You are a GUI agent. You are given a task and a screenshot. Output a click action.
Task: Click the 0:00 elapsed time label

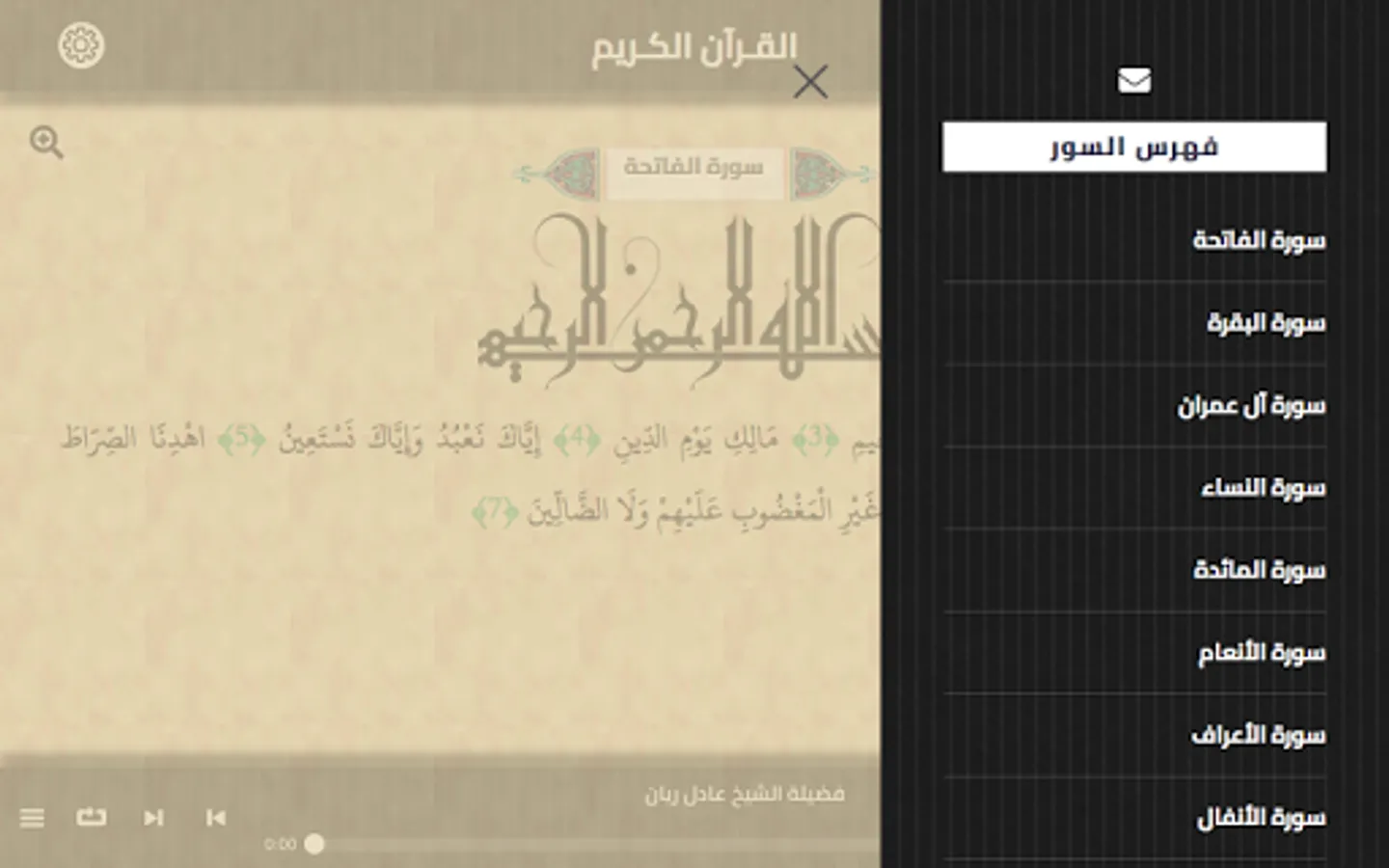tap(280, 845)
